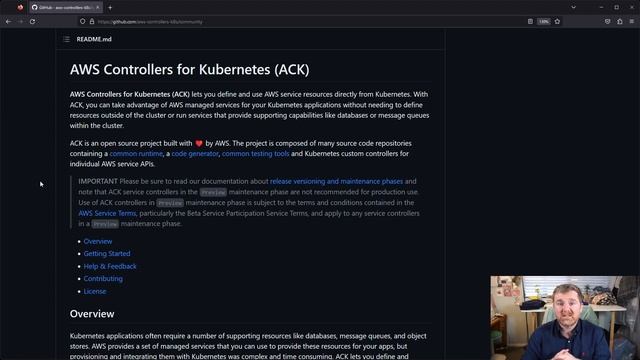Open the extensions toolbar button
Image resolution: width=640 pixels, height=360 pixels.
click(x=620, y=22)
